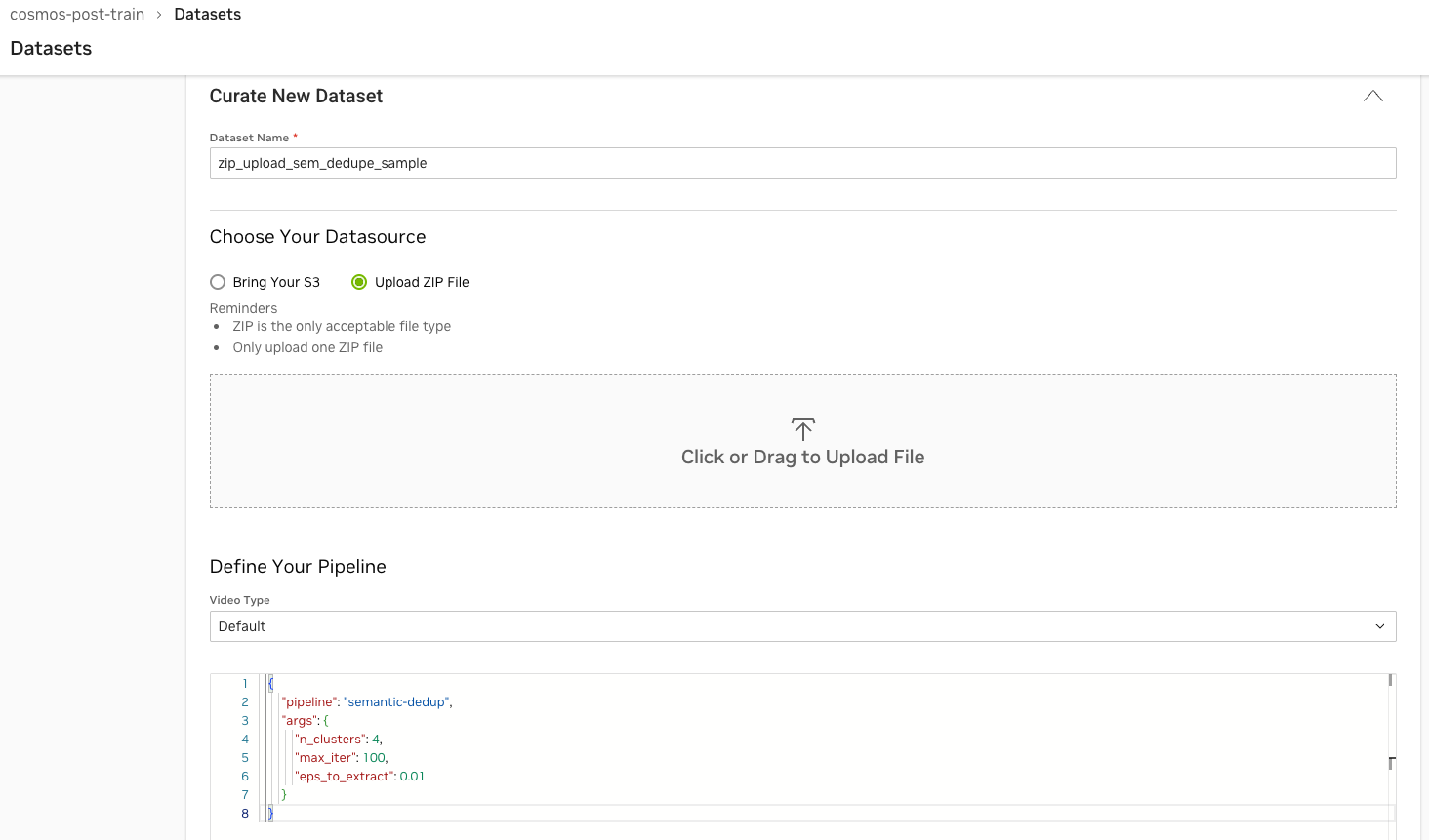Click the eps_to_extract value 0.01
The image size is (1429, 840).
(414, 776)
